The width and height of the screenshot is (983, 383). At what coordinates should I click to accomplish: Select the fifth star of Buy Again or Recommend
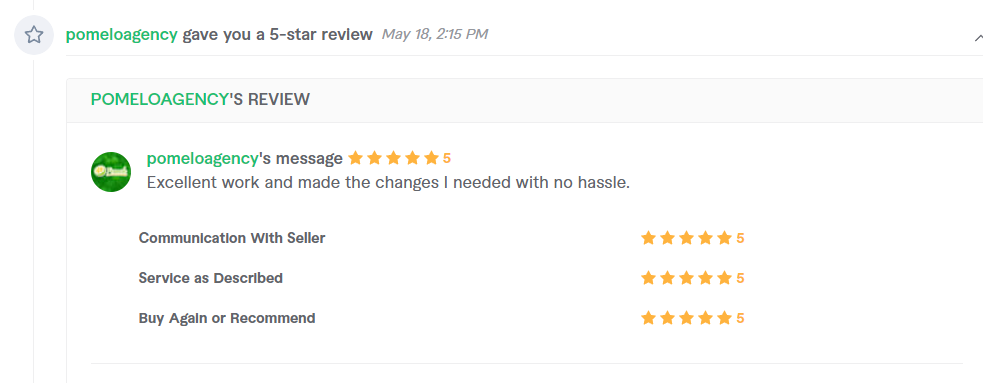[724, 318]
